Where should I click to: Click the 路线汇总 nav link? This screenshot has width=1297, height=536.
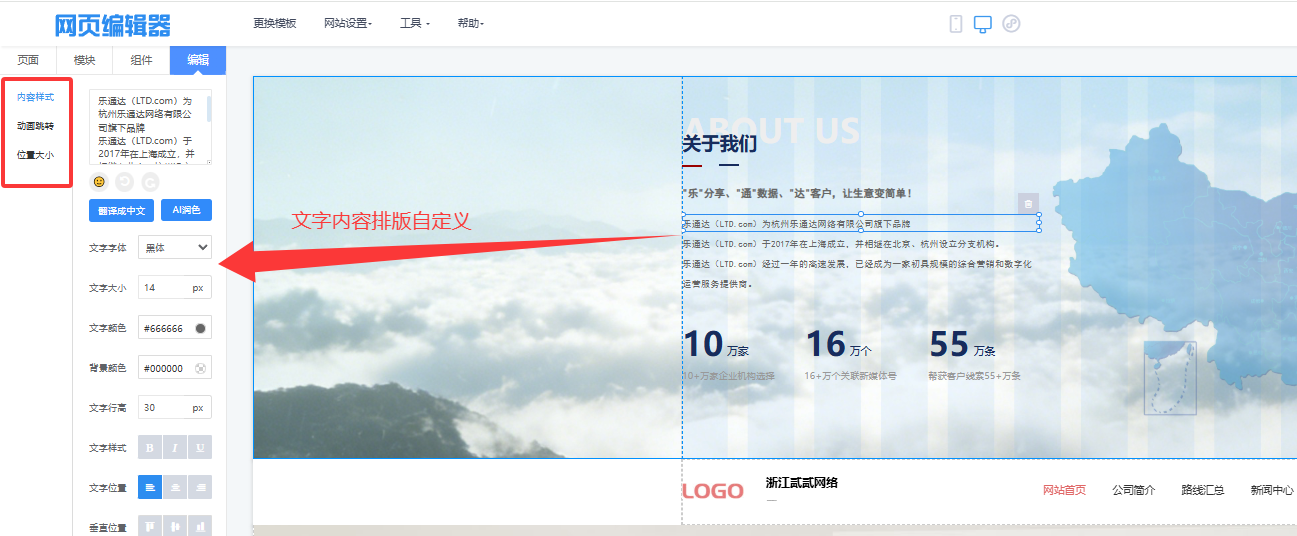coord(1203,490)
